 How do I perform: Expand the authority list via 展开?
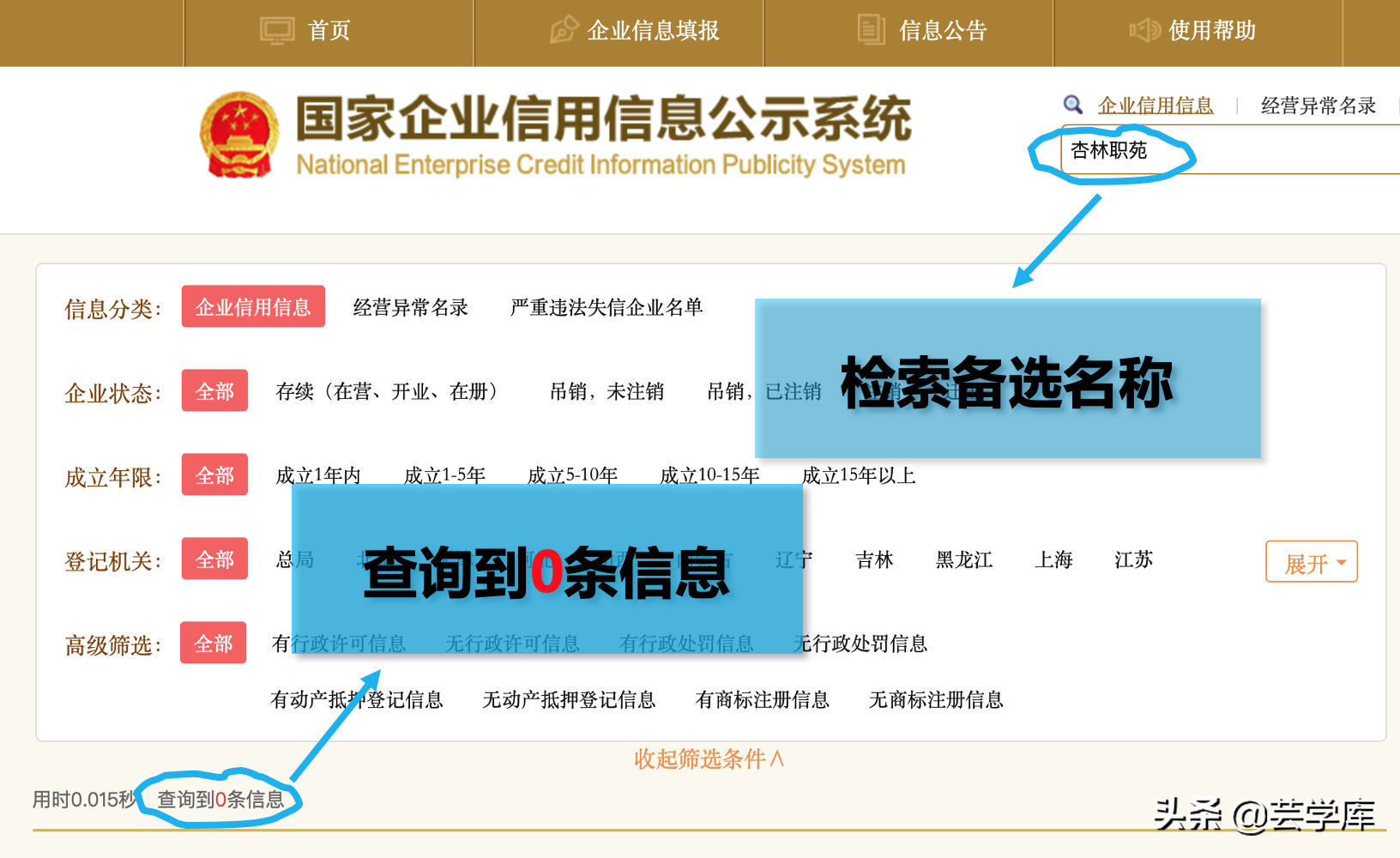point(1311,561)
